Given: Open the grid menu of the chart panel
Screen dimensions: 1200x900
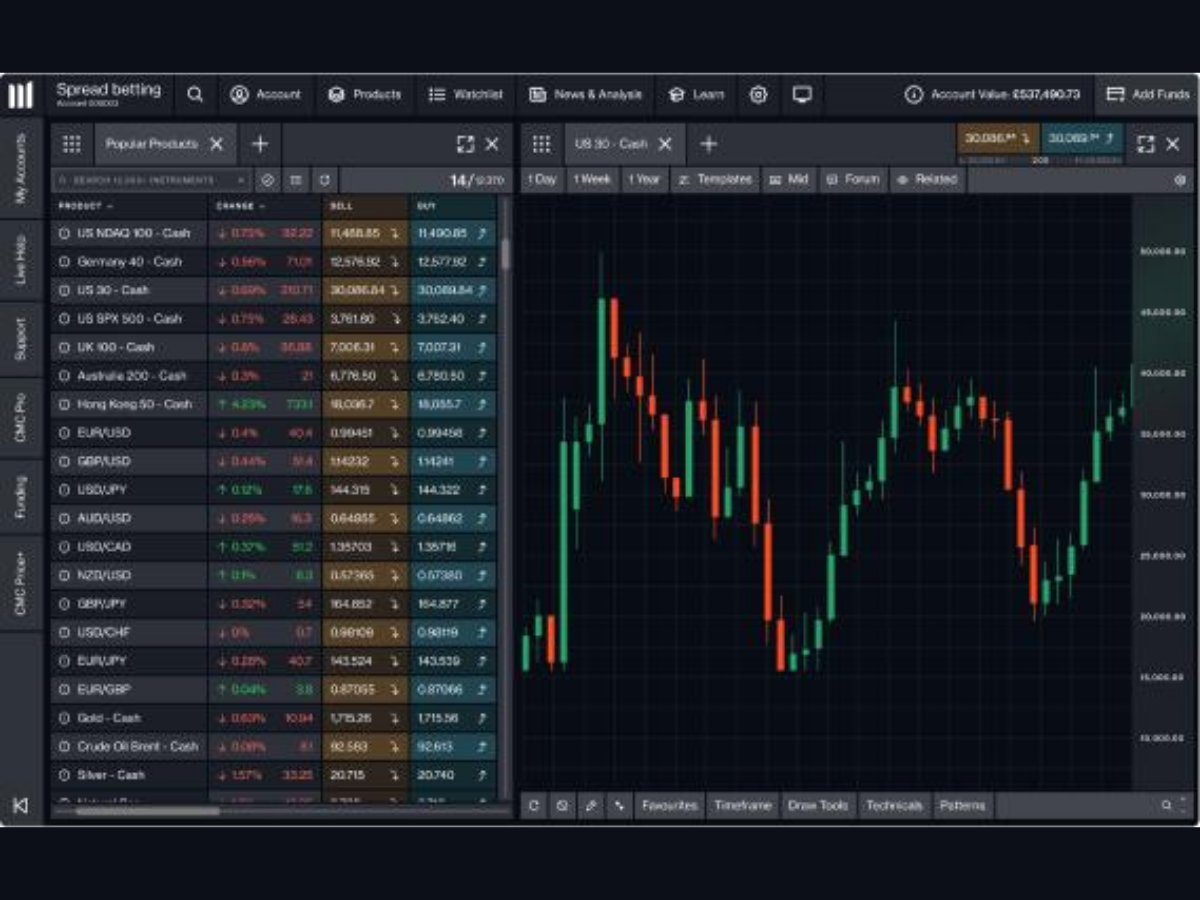Looking at the screenshot, I should [541, 144].
